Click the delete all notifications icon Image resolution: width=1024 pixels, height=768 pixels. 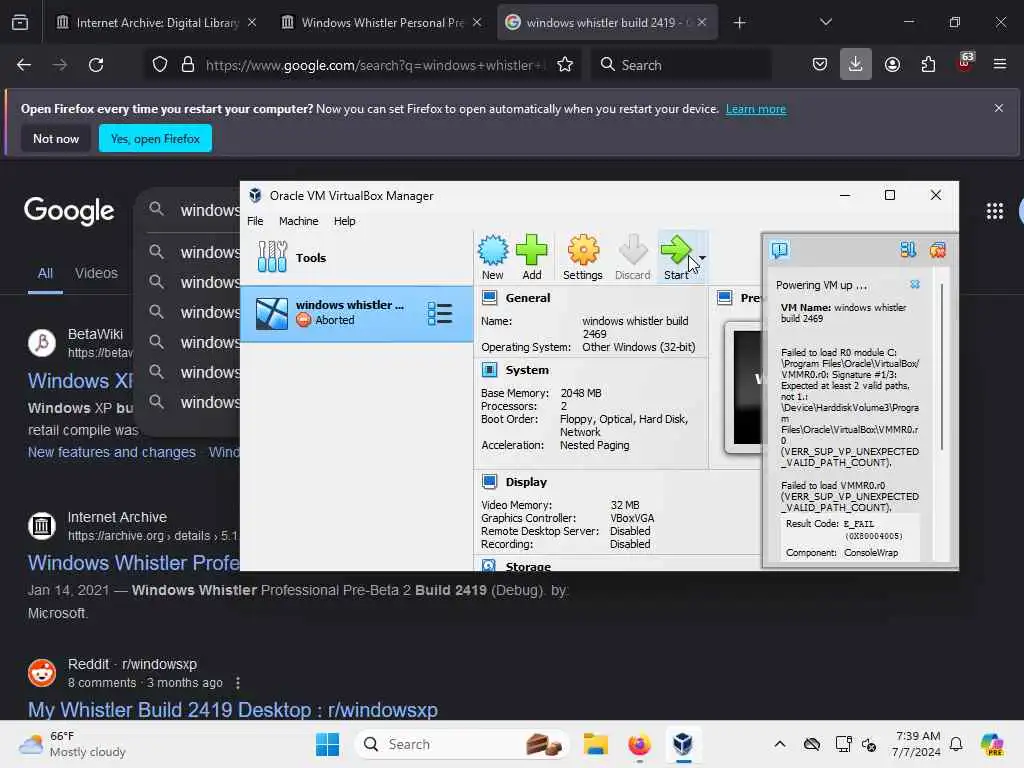(x=938, y=249)
